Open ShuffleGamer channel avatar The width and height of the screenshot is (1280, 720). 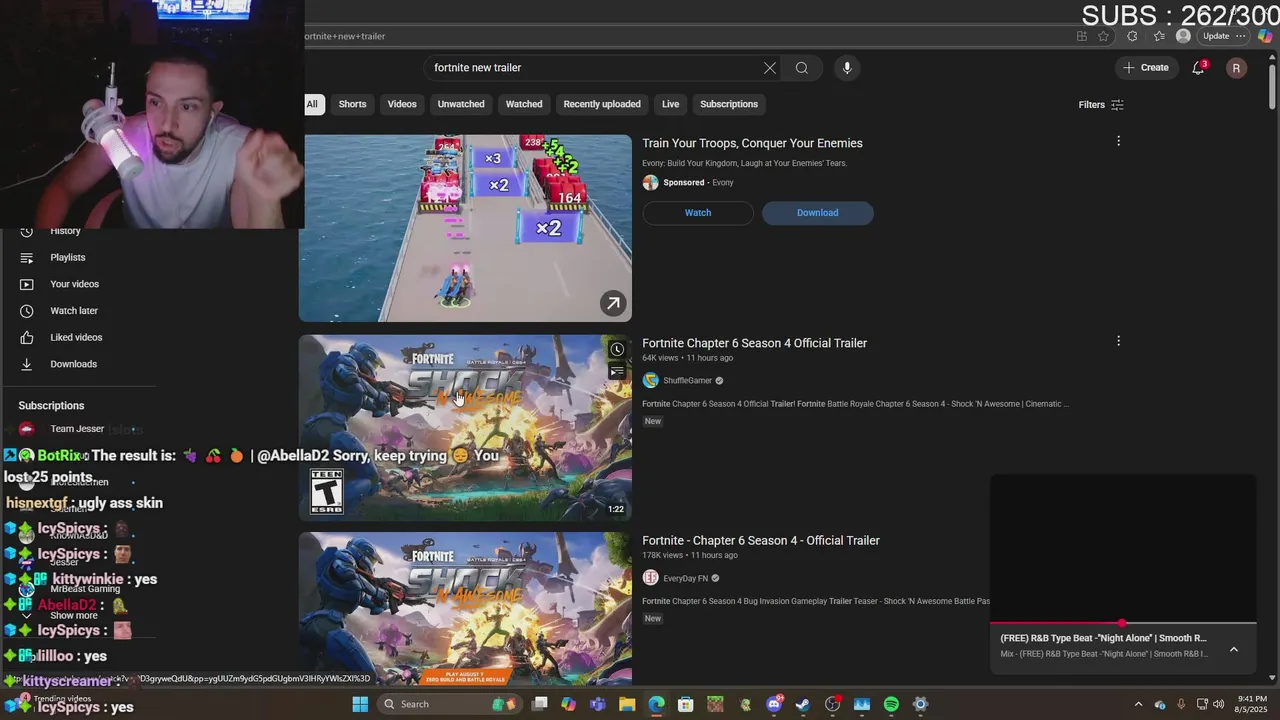[650, 380]
